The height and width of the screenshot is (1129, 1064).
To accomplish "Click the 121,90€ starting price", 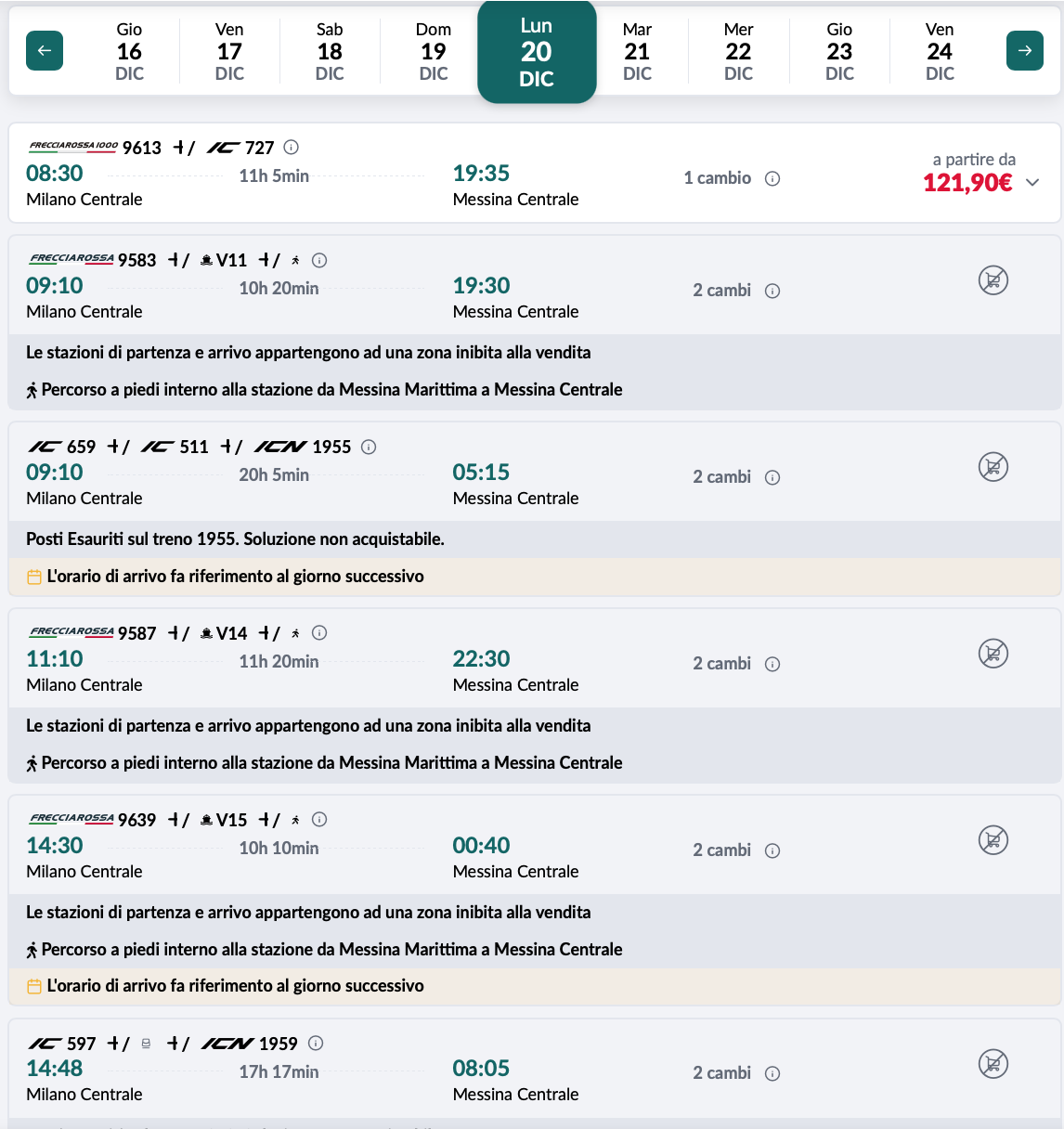I will [x=967, y=183].
